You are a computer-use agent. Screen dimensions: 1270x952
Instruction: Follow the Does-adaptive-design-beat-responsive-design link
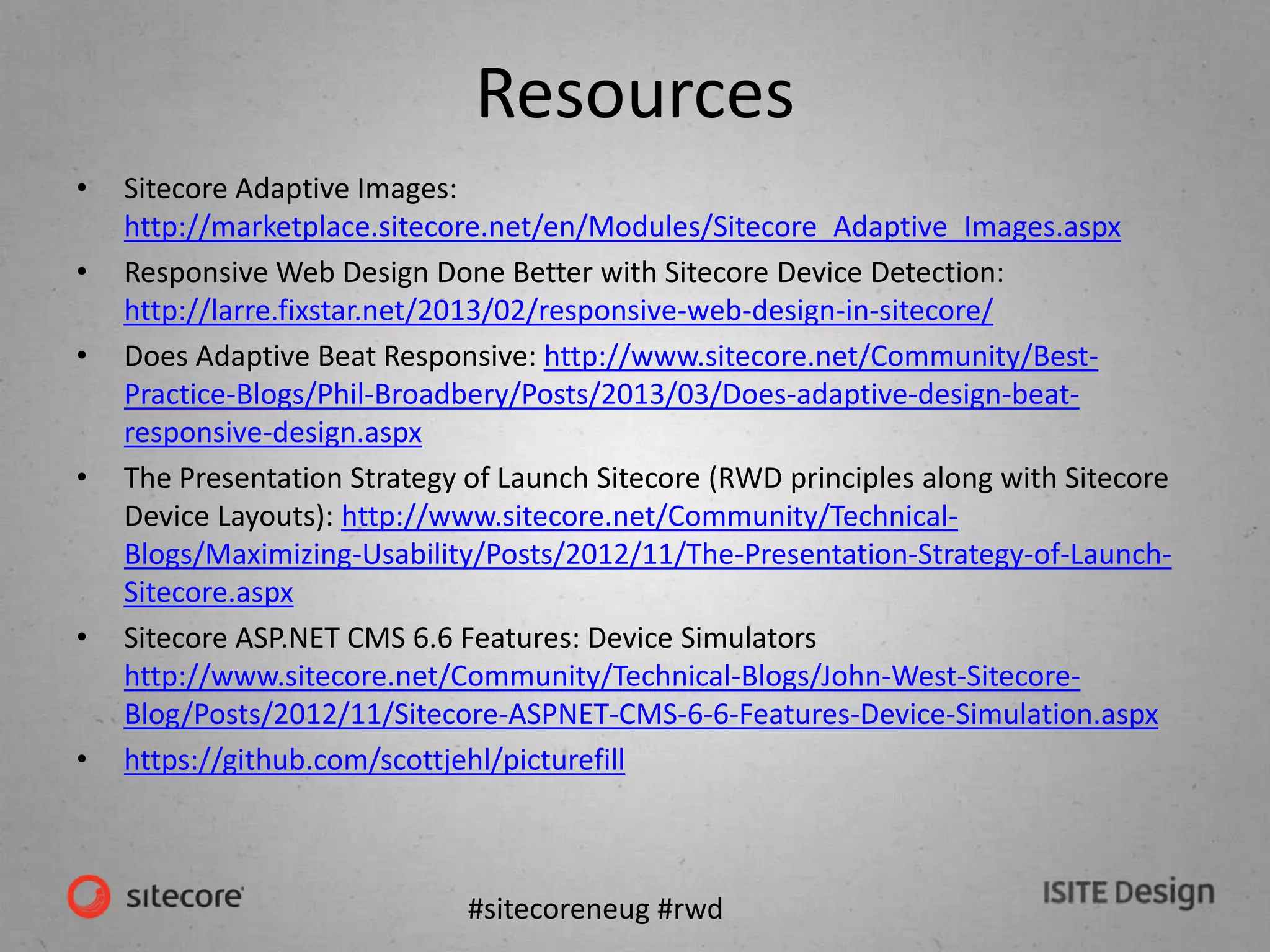(x=602, y=395)
